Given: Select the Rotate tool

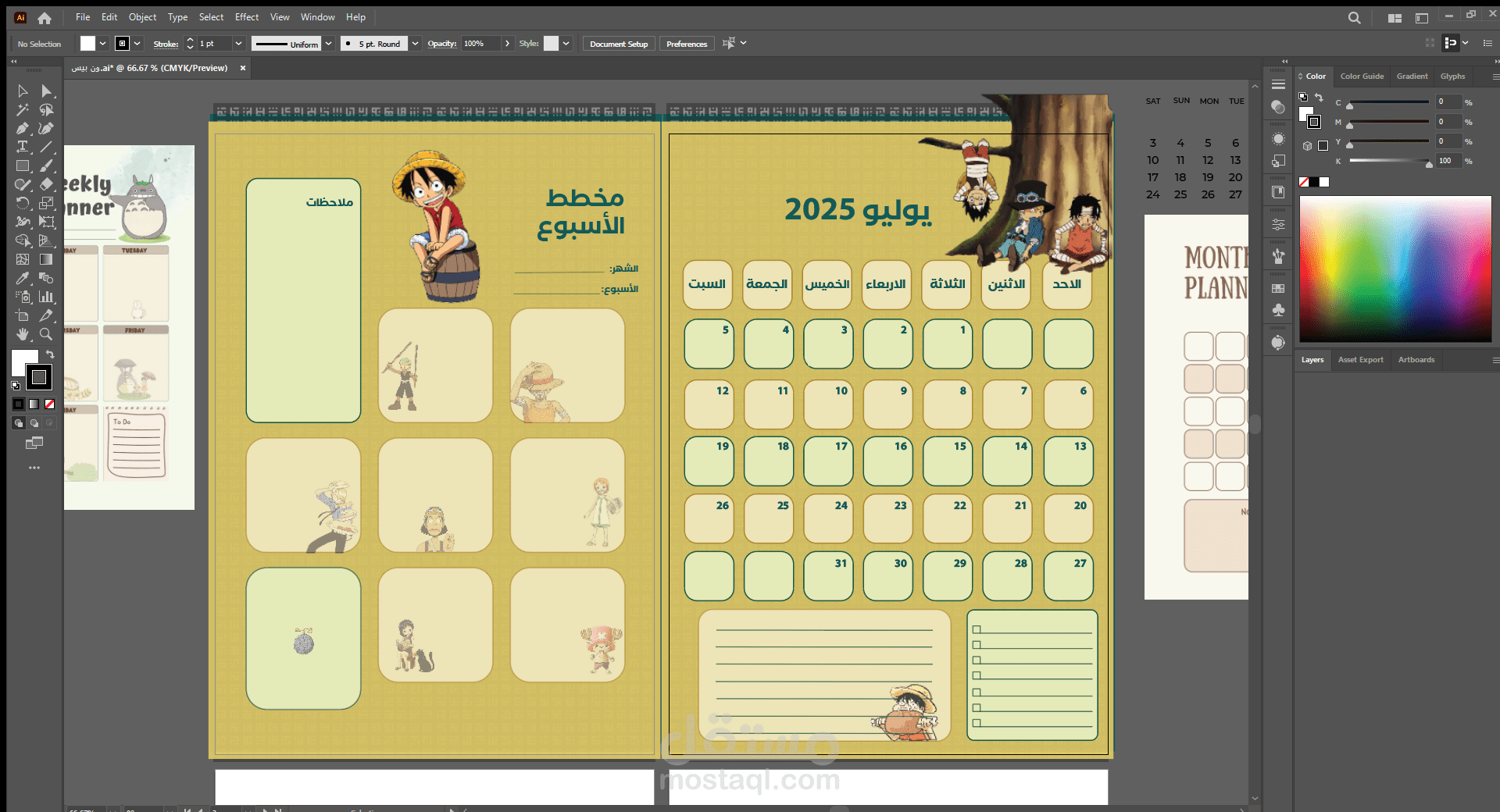Looking at the screenshot, I should [x=23, y=203].
